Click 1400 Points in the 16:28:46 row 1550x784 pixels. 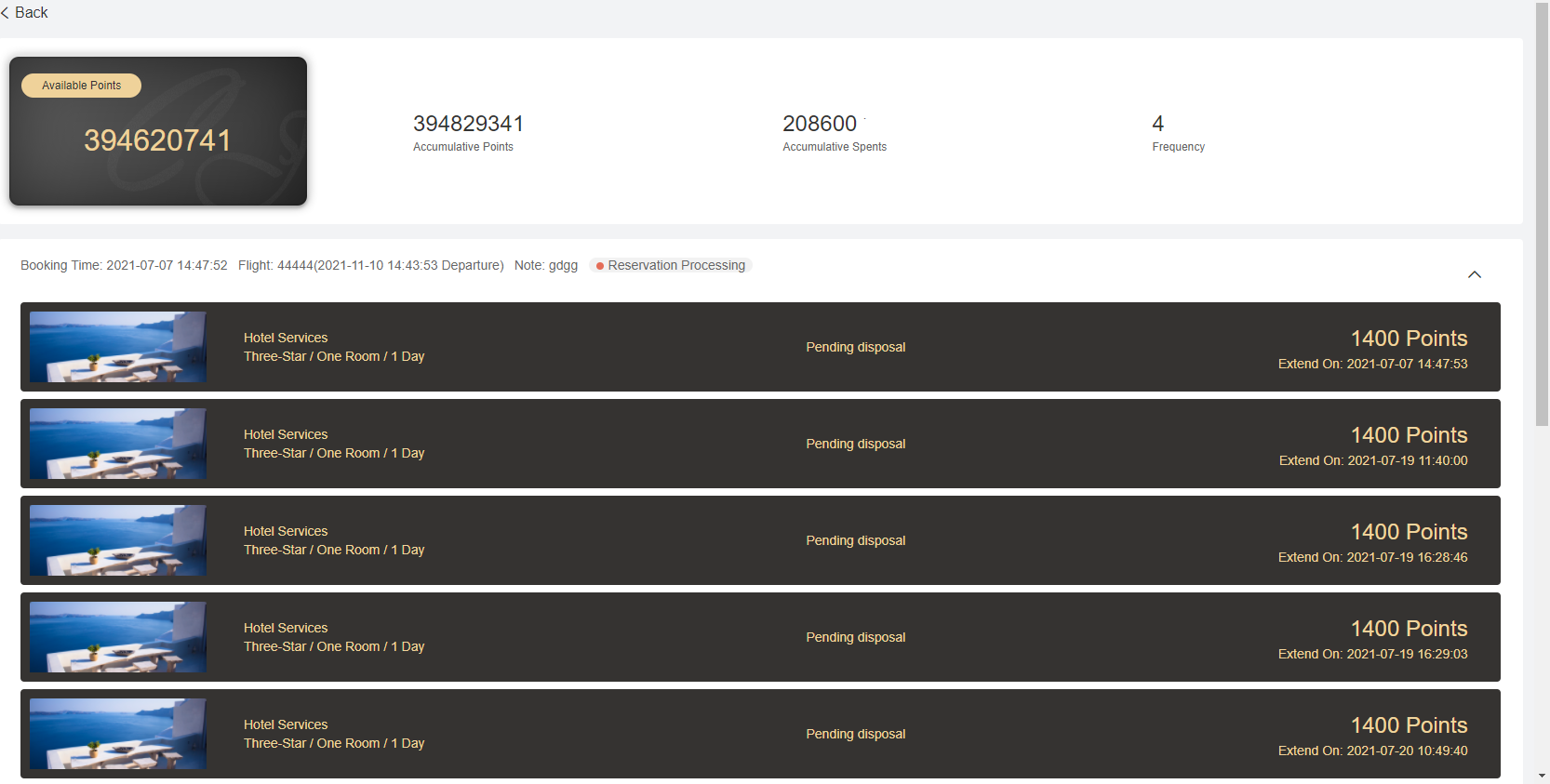click(1409, 532)
